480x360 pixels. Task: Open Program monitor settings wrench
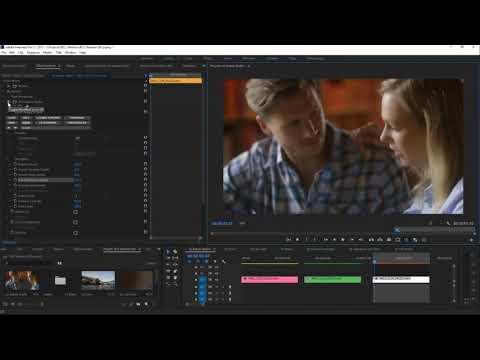(448, 223)
